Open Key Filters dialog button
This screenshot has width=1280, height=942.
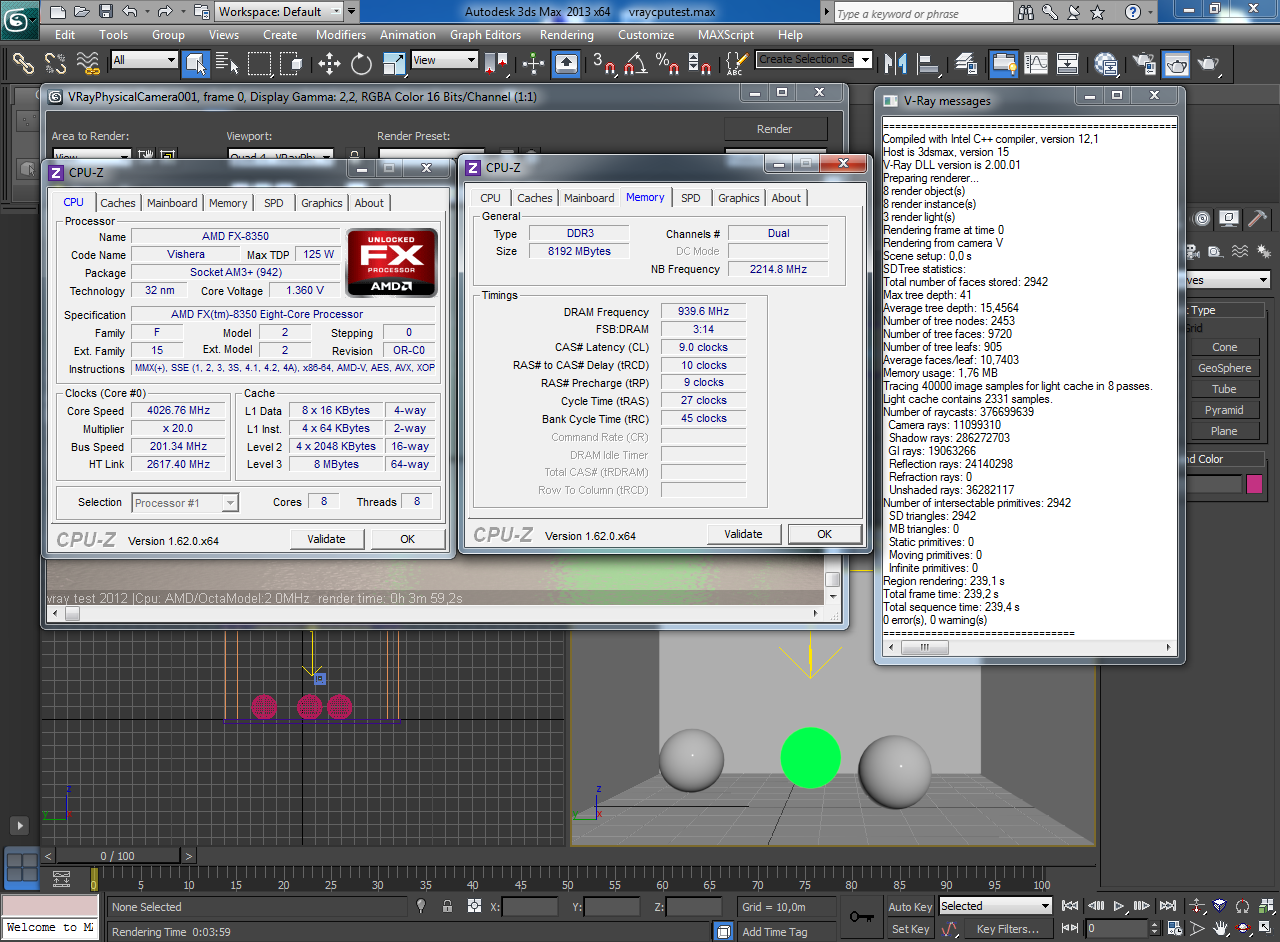1007,929
